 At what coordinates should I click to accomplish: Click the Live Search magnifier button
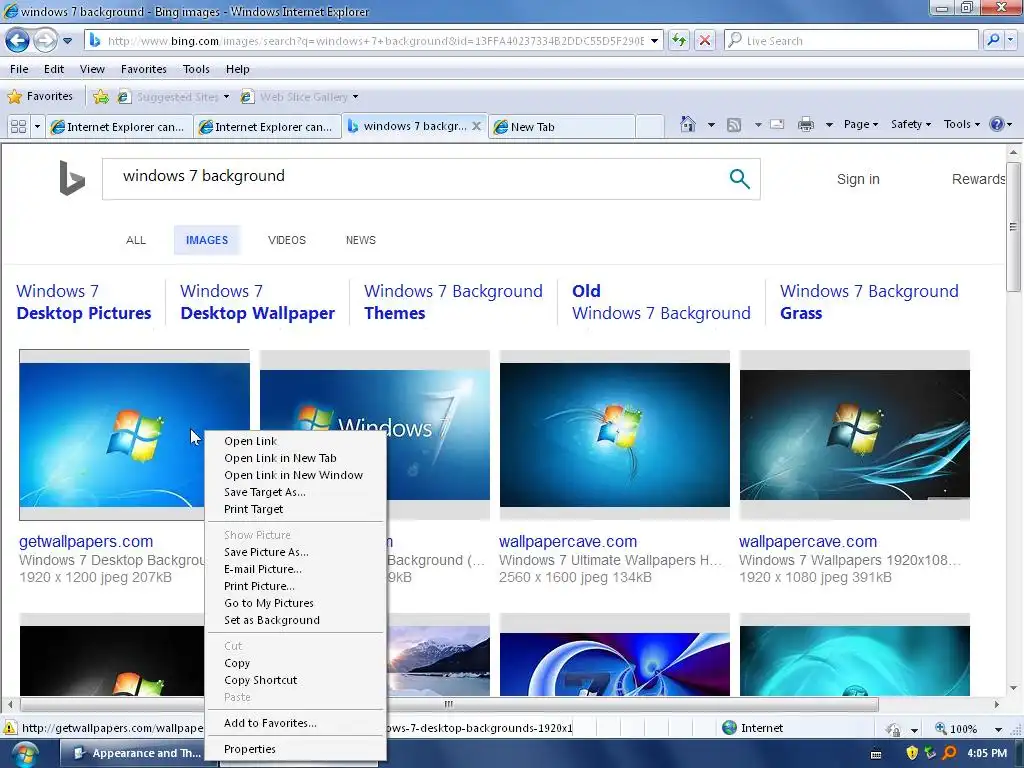pos(993,40)
